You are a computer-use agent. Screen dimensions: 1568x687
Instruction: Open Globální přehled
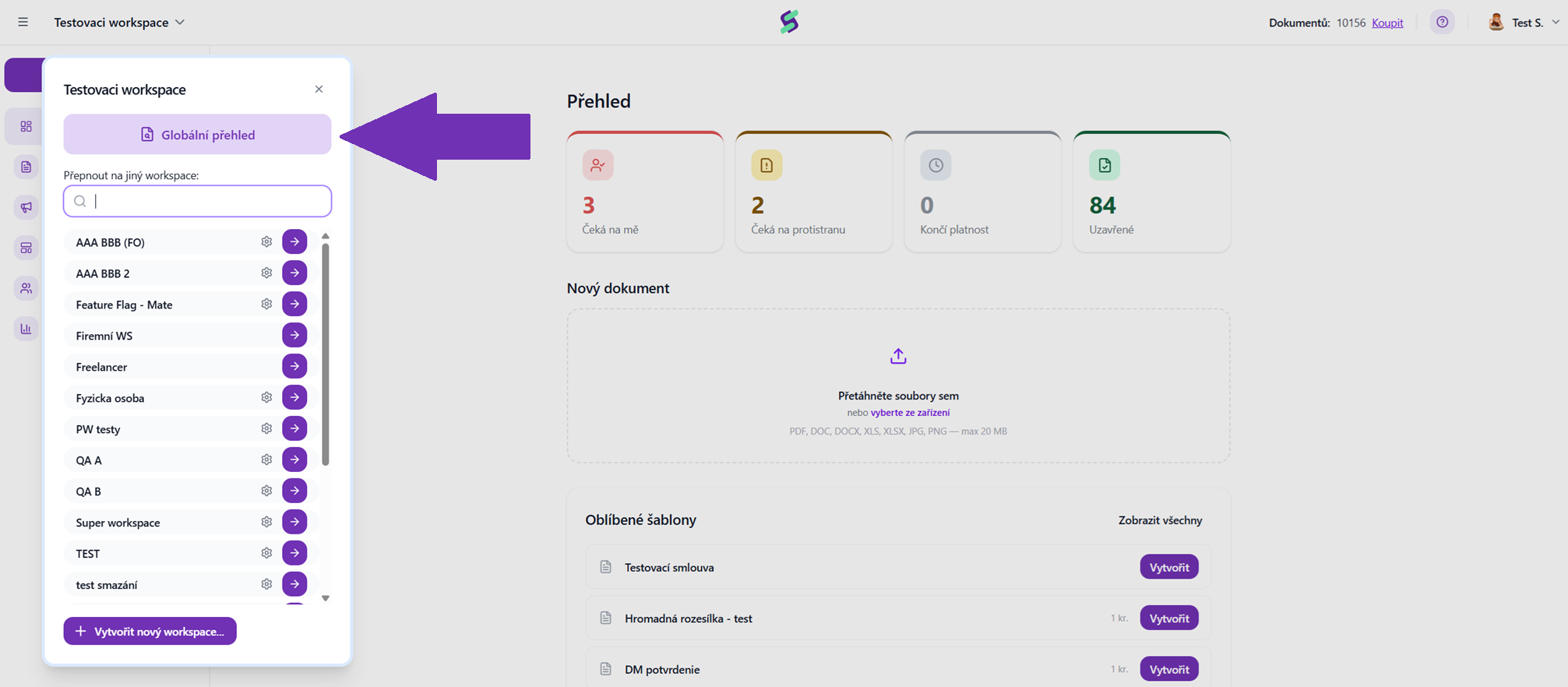click(197, 134)
